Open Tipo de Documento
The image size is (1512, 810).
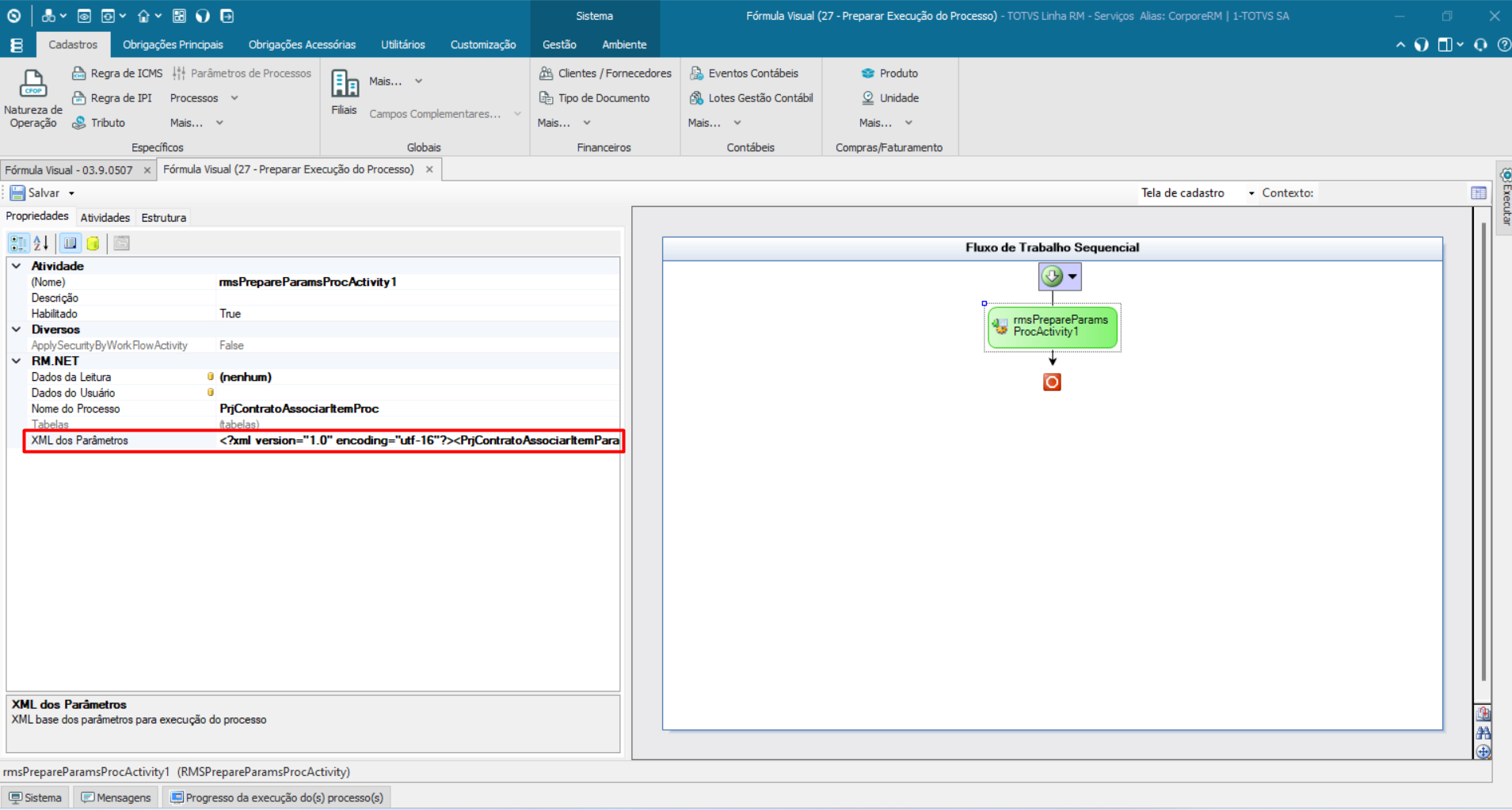click(x=594, y=98)
